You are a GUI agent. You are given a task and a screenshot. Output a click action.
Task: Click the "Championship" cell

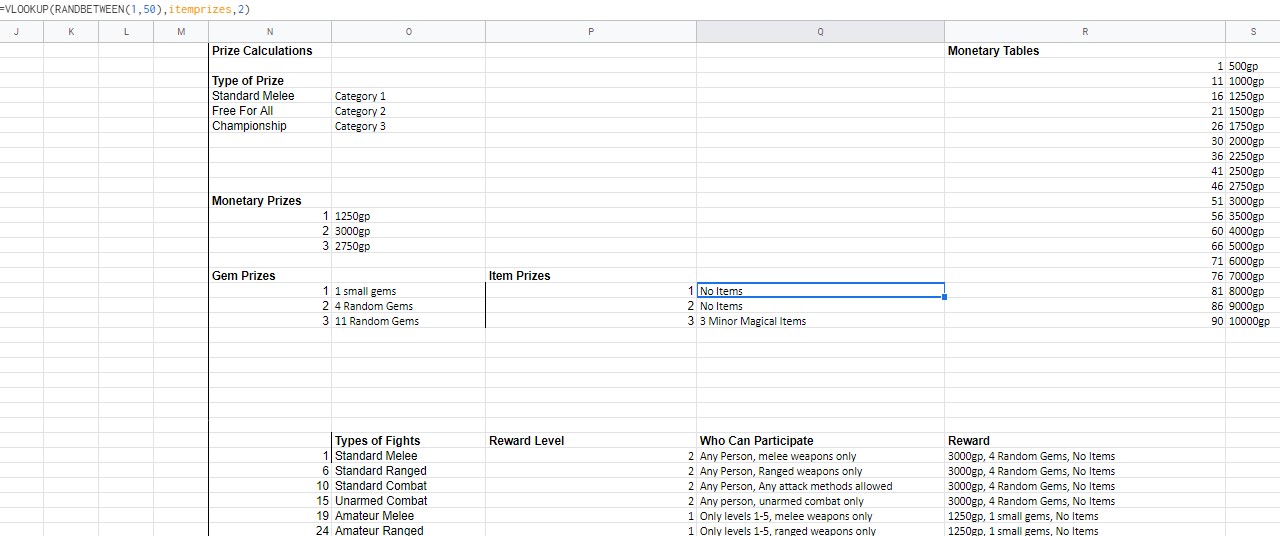(249, 126)
